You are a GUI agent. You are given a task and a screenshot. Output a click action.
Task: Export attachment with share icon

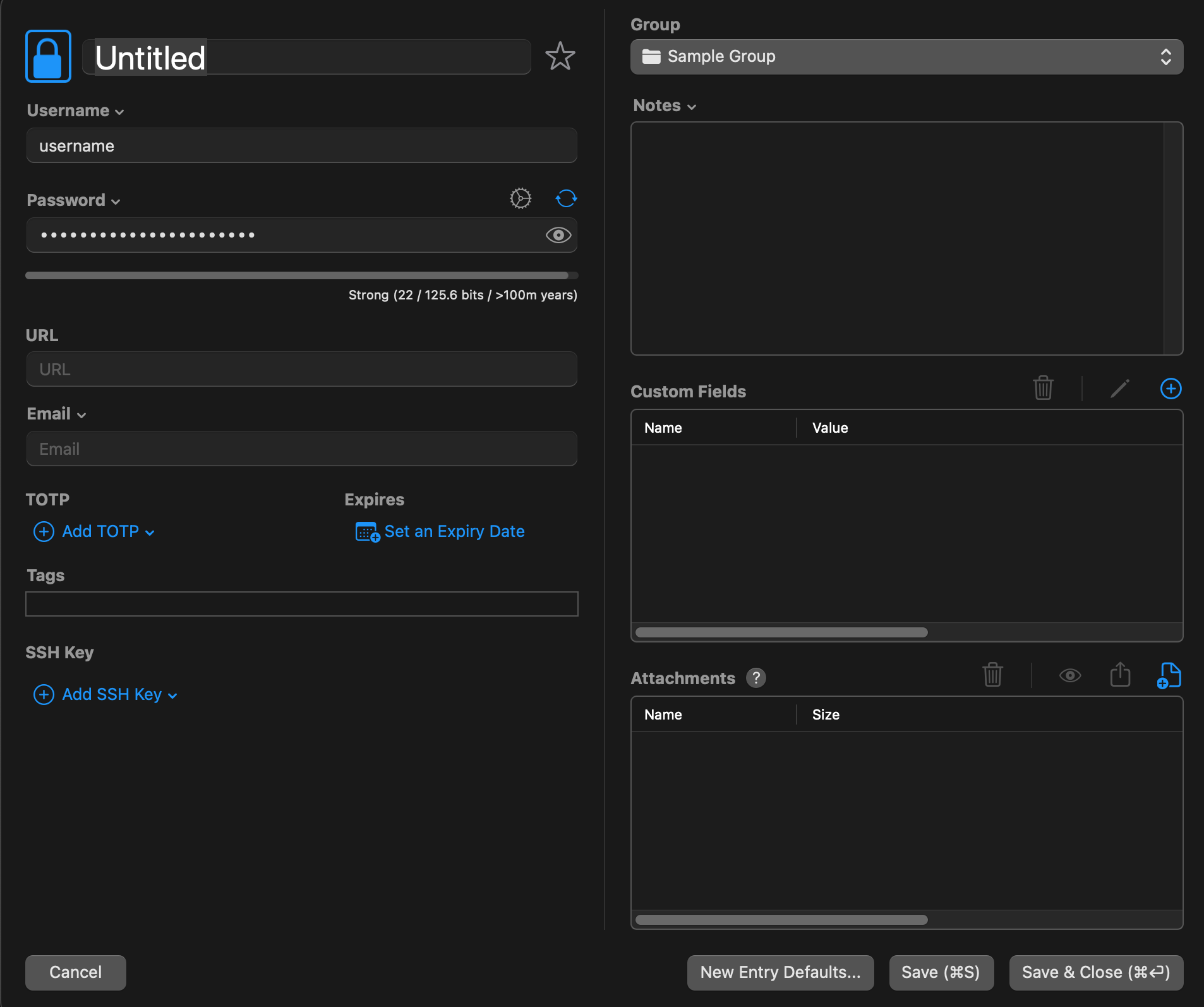(x=1120, y=675)
